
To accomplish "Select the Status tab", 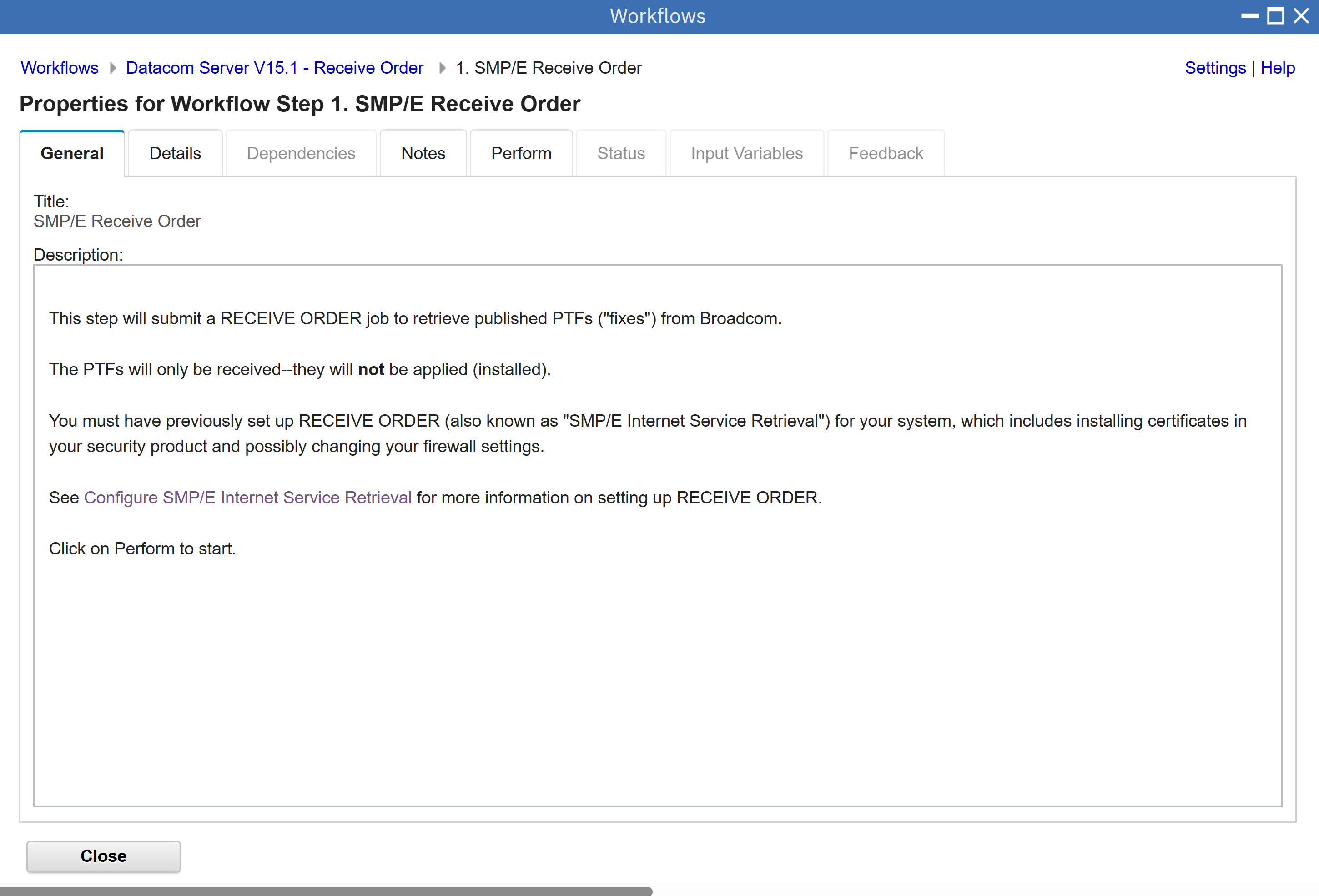I will point(621,153).
